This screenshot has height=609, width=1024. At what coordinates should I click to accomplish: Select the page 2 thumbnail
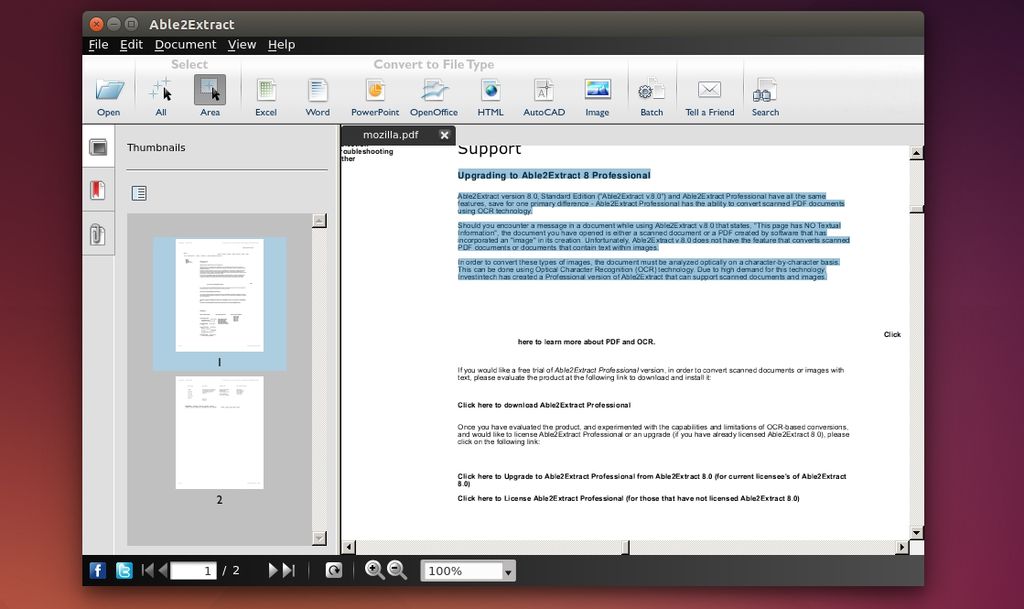point(219,432)
